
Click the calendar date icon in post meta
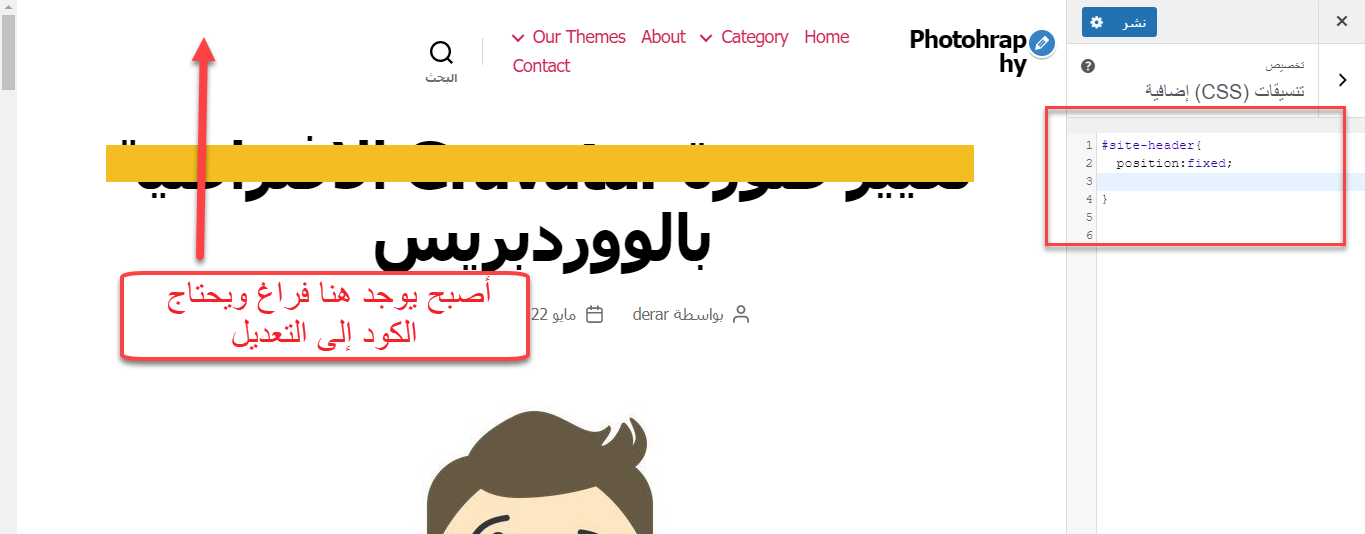coord(594,315)
